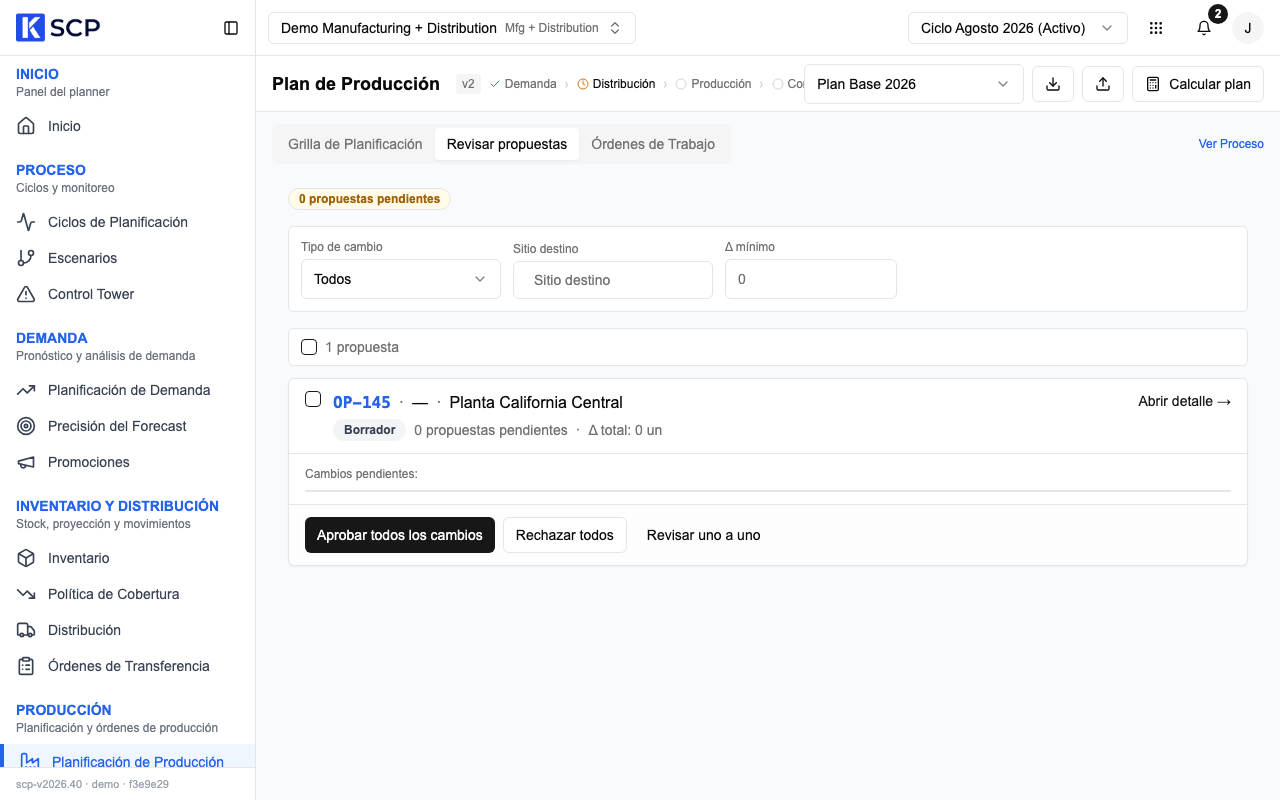Image resolution: width=1280 pixels, height=800 pixels.
Task: Open Planificación de Producción sidebar item
Action: click(128, 761)
